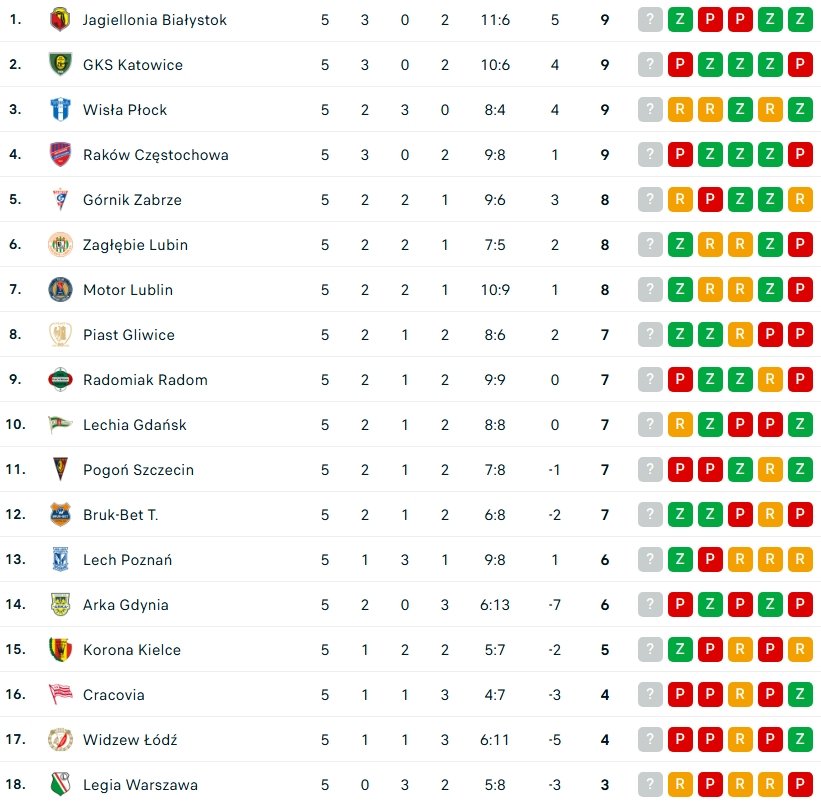Select the Arka Gdynia team name

click(x=125, y=605)
